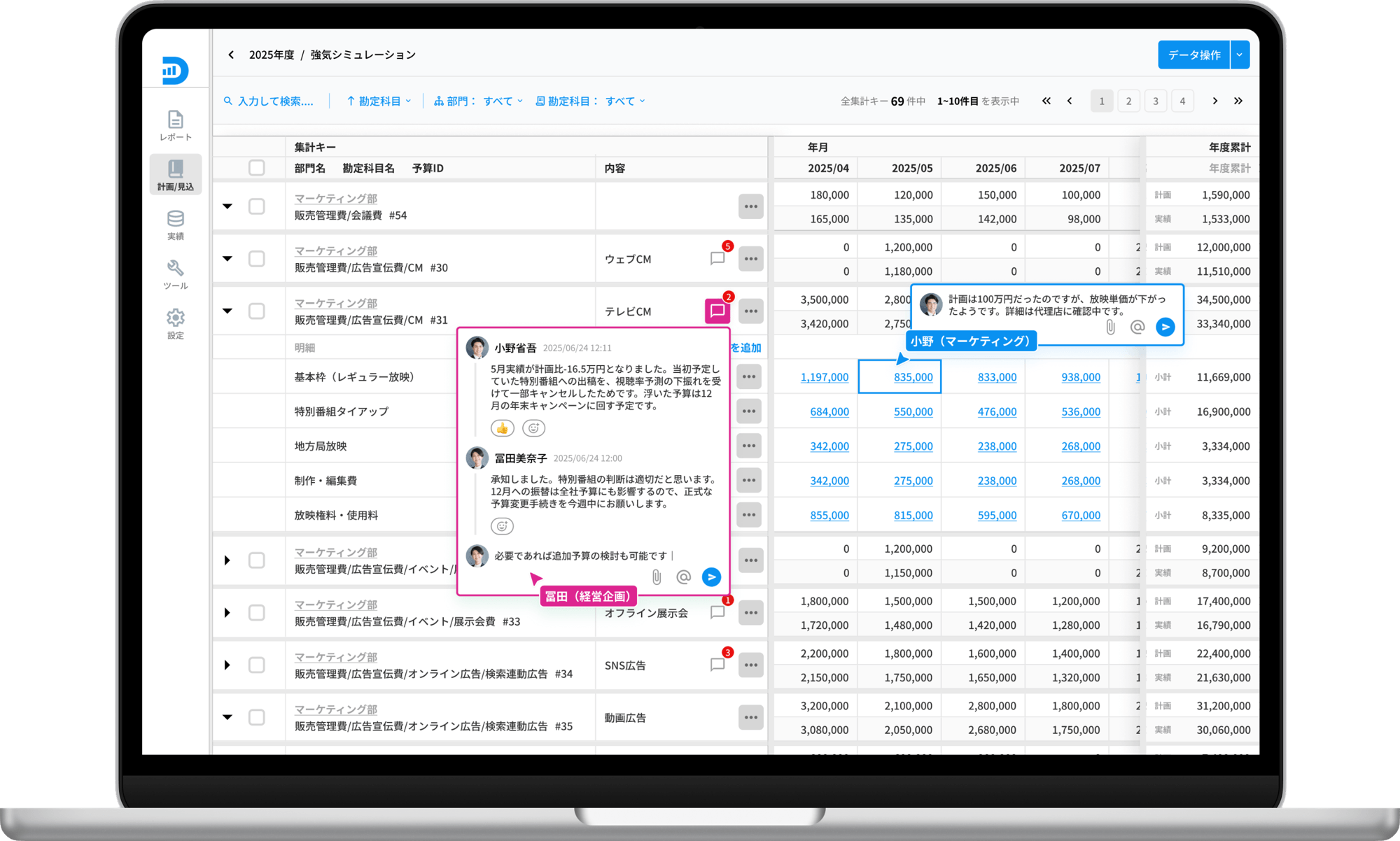Open the 835,000 cell link for 基本枠
The image size is (1400, 841).
click(x=913, y=376)
